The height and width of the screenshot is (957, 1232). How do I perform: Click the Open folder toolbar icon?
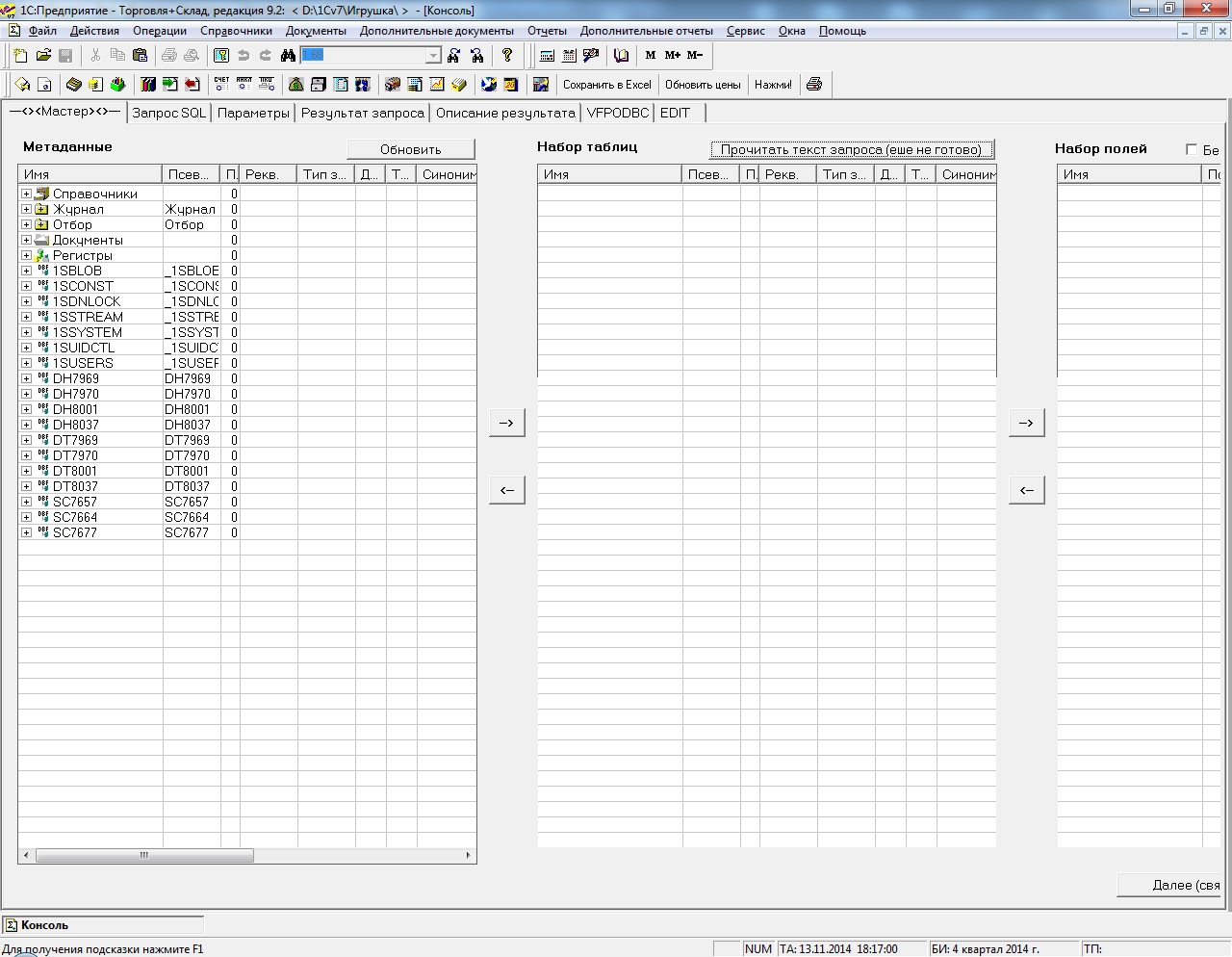point(43,55)
